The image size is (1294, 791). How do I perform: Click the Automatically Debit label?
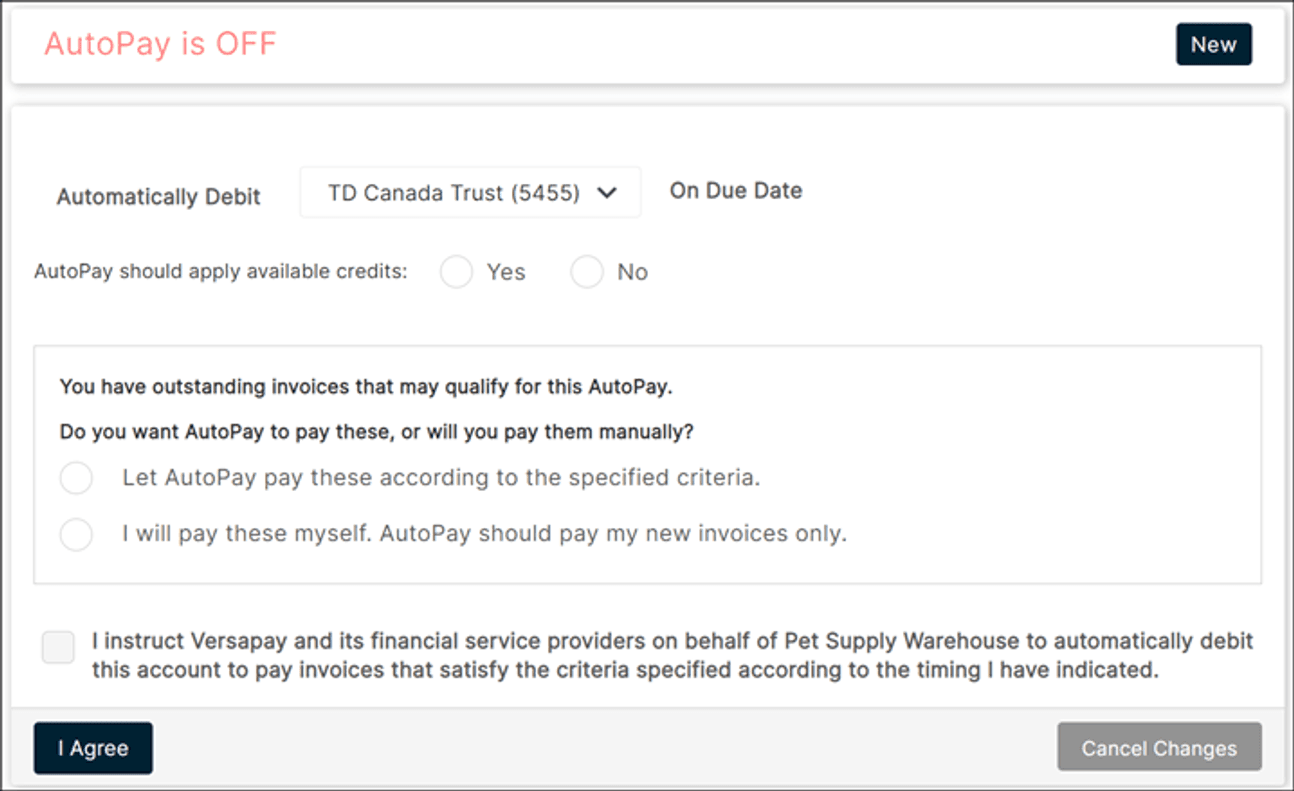[x=158, y=197]
